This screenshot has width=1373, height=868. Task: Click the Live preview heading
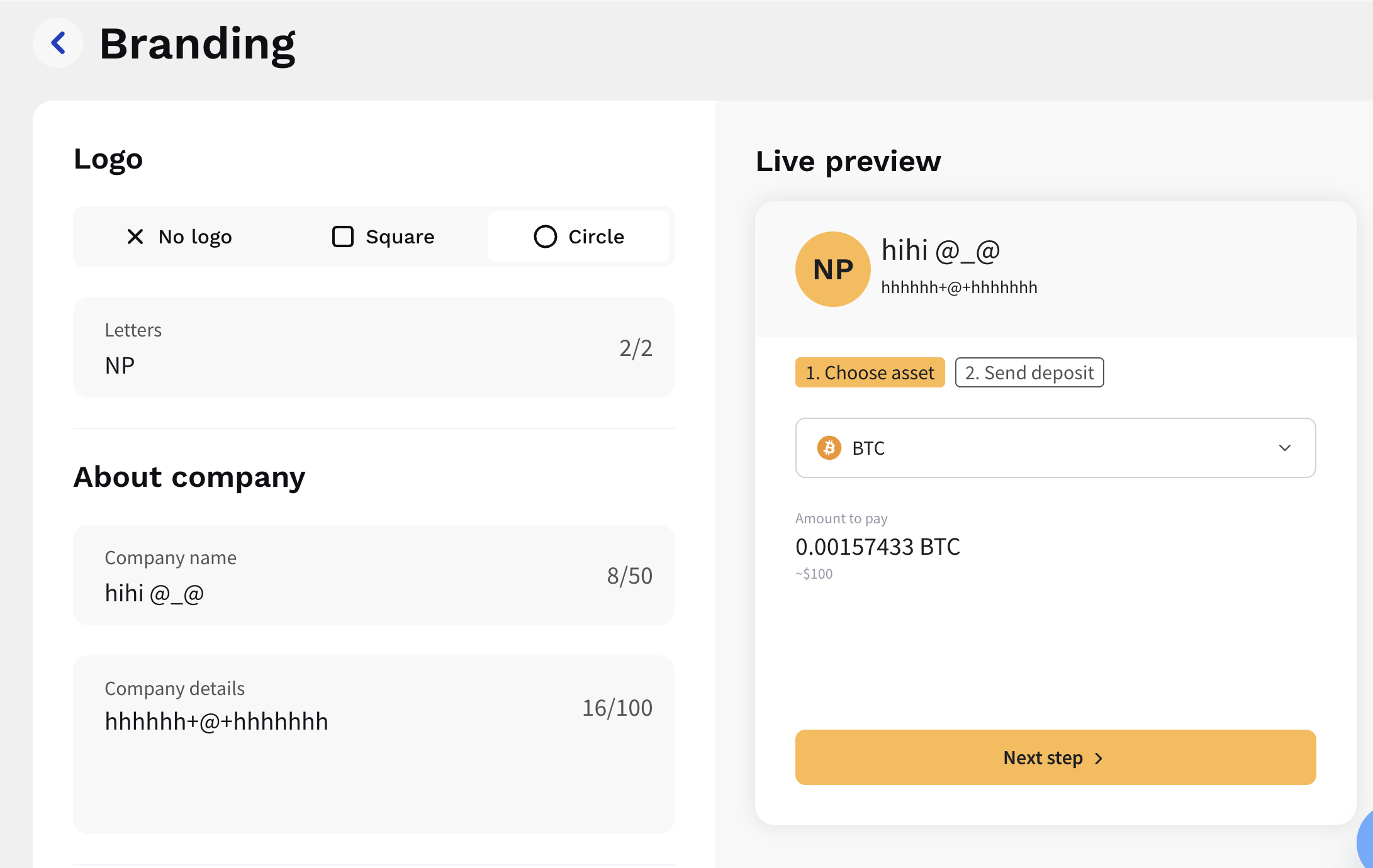848,161
